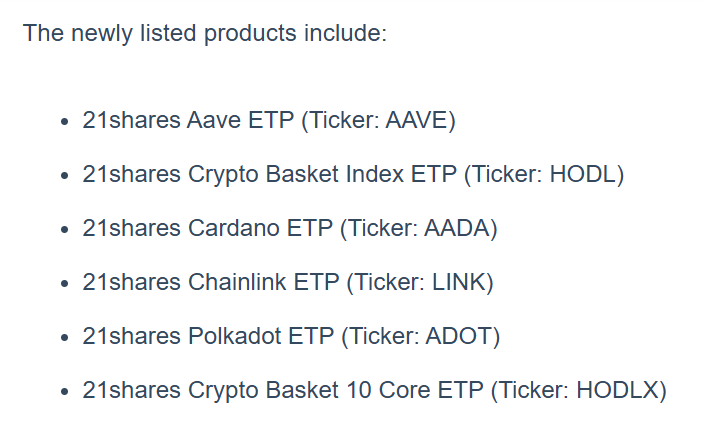Click the bullet point beside Aave ETP
The image size is (705, 427).
click(x=65, y=123)
